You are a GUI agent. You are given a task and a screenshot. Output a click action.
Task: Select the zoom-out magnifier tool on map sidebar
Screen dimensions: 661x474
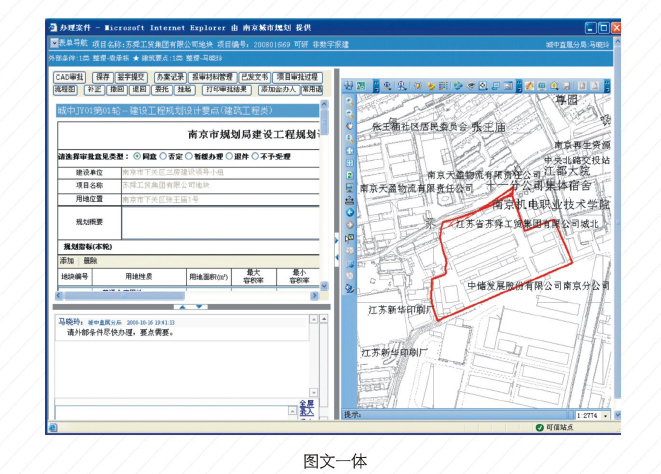(349, 113)
